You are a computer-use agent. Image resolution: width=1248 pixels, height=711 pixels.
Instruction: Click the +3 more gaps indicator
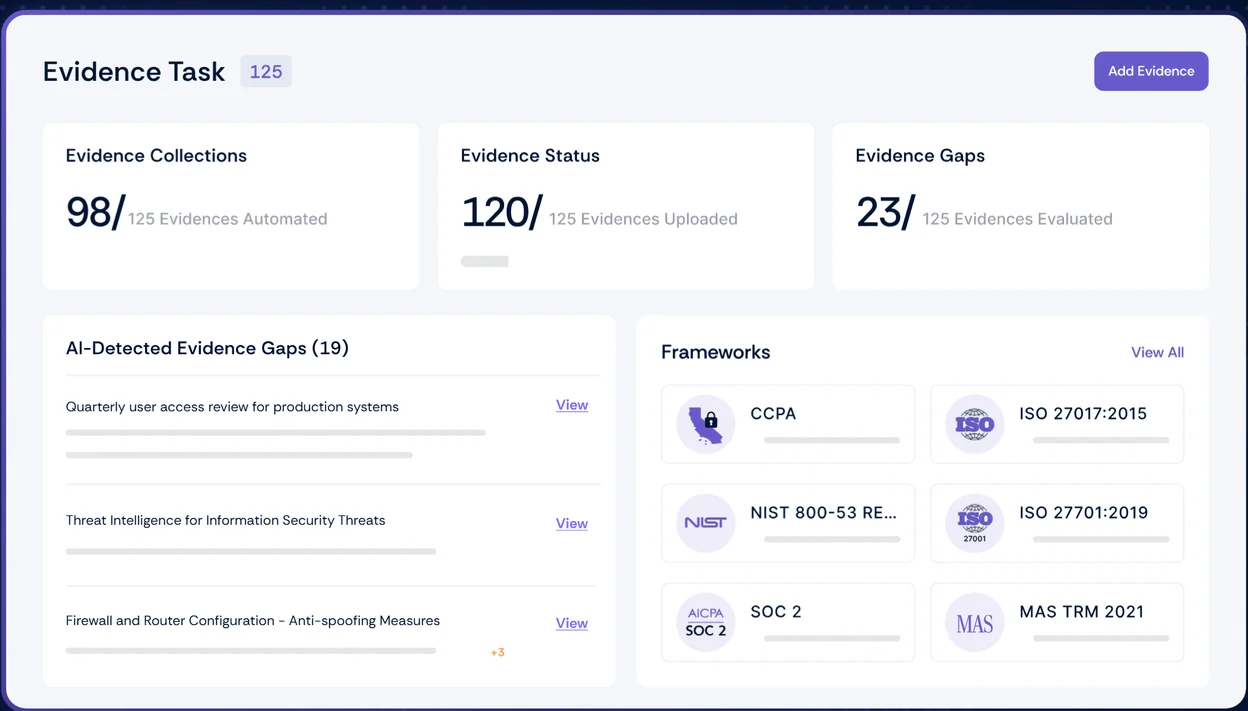point(497,652)
